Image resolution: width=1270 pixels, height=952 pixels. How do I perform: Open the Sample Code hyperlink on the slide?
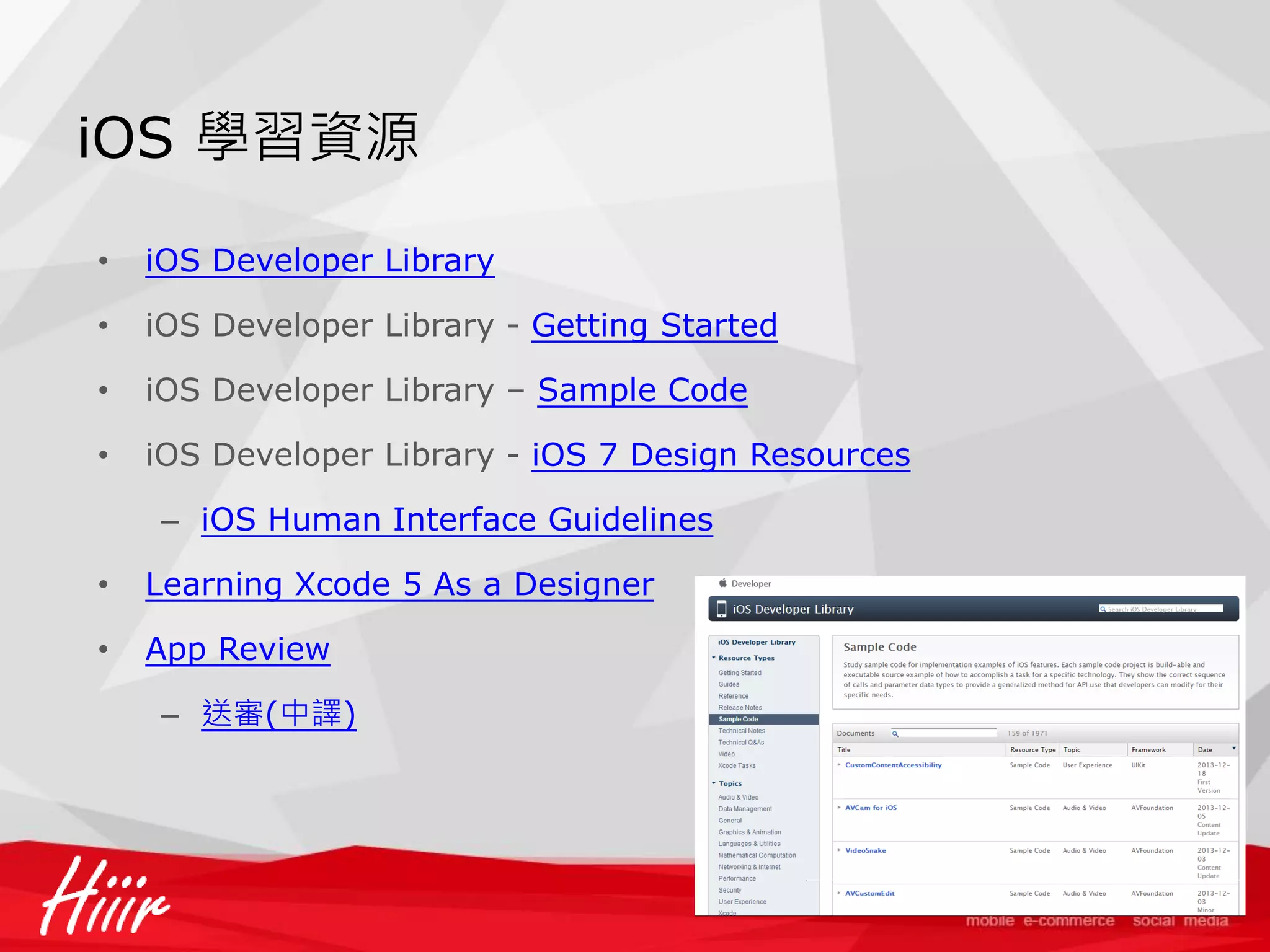642,390
